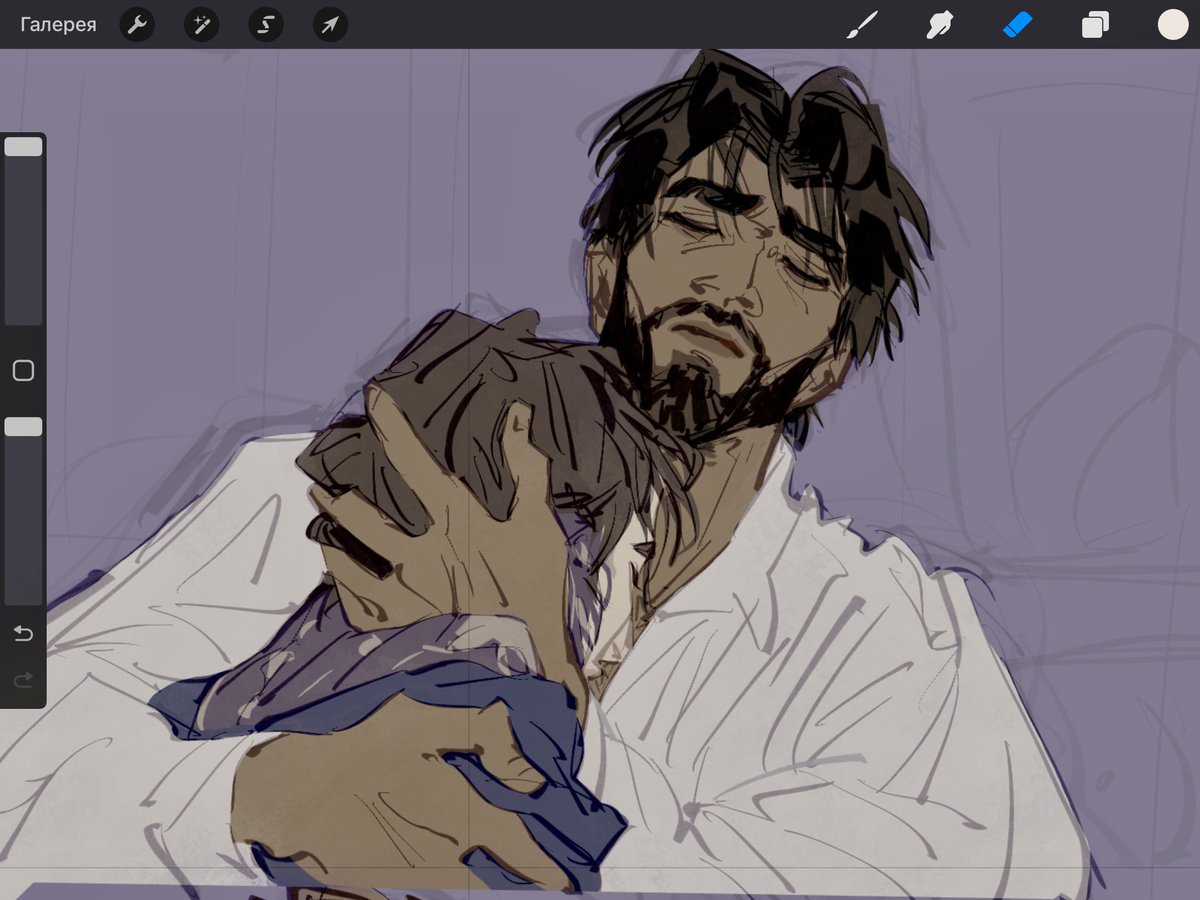This screenshot has height=900, width=1200.
Task: Tap the square modify button on sidebar
Action: [23, 371]
